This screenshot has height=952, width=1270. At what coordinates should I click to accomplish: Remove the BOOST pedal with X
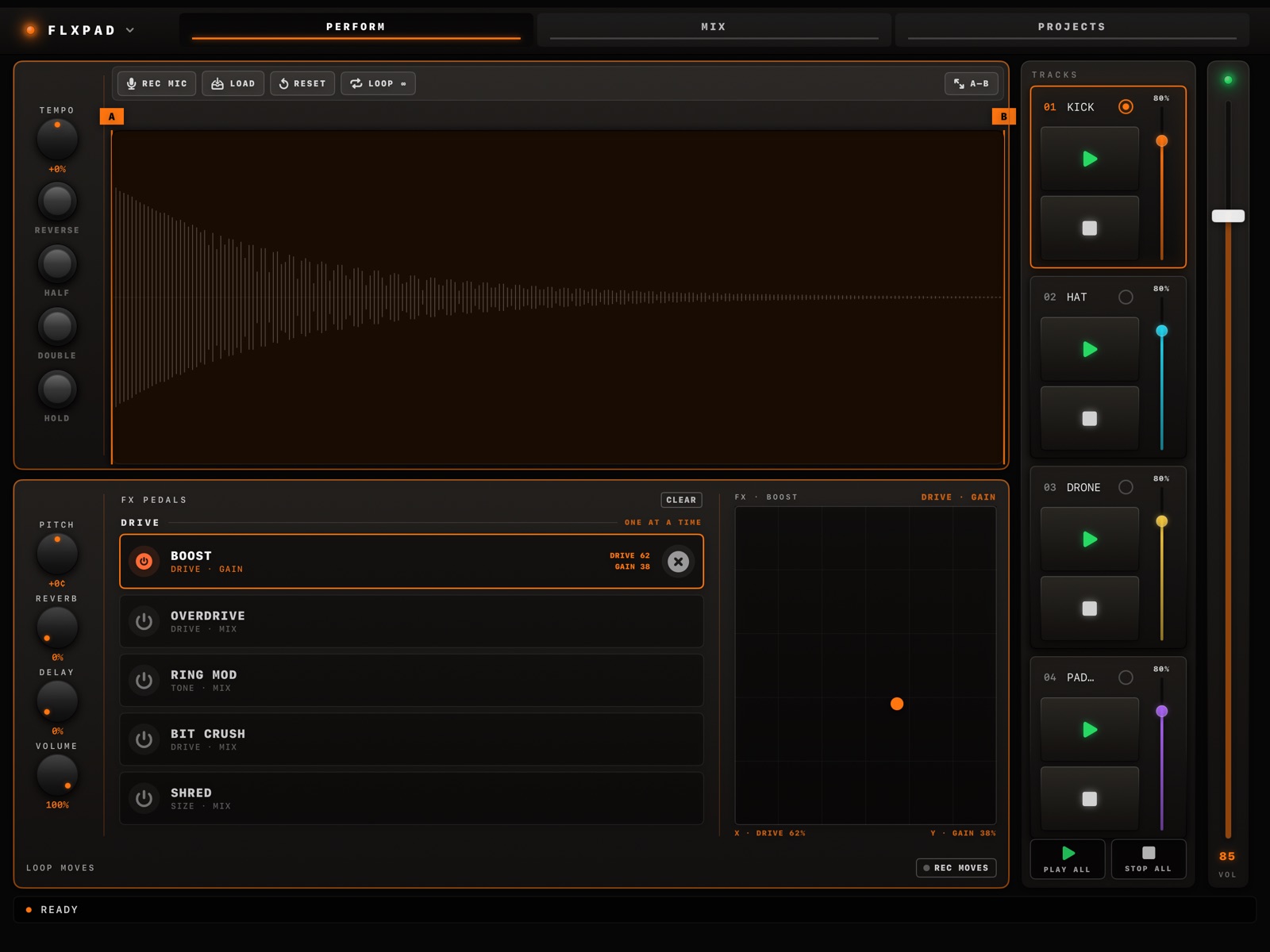point(678,562)
